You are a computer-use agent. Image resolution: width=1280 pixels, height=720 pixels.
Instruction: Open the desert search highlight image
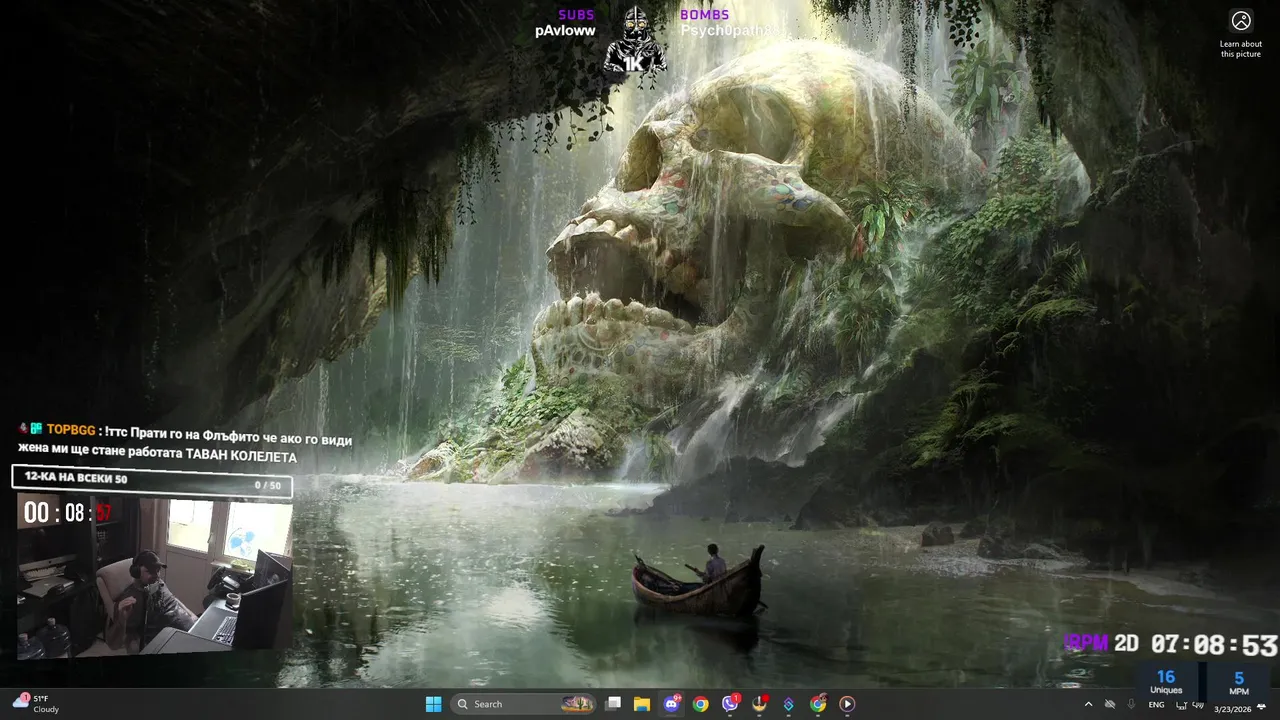click(577, 704)
